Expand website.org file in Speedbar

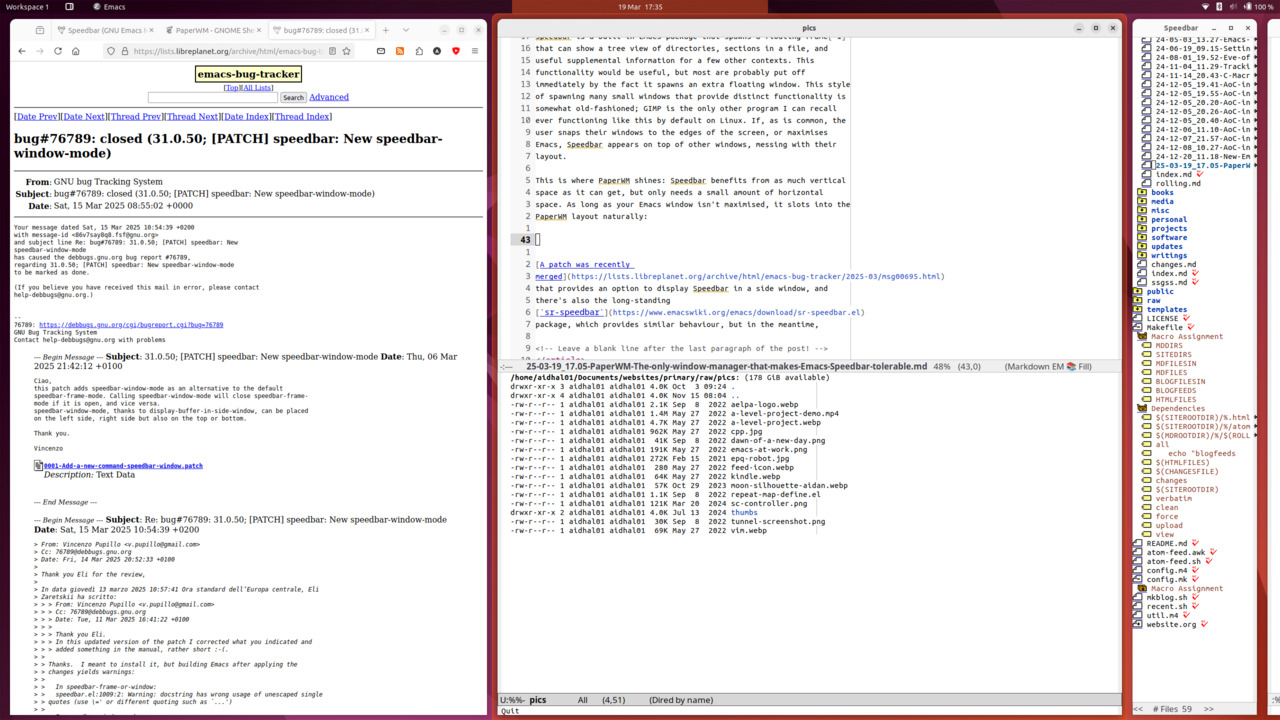[x=1138, y=624]
